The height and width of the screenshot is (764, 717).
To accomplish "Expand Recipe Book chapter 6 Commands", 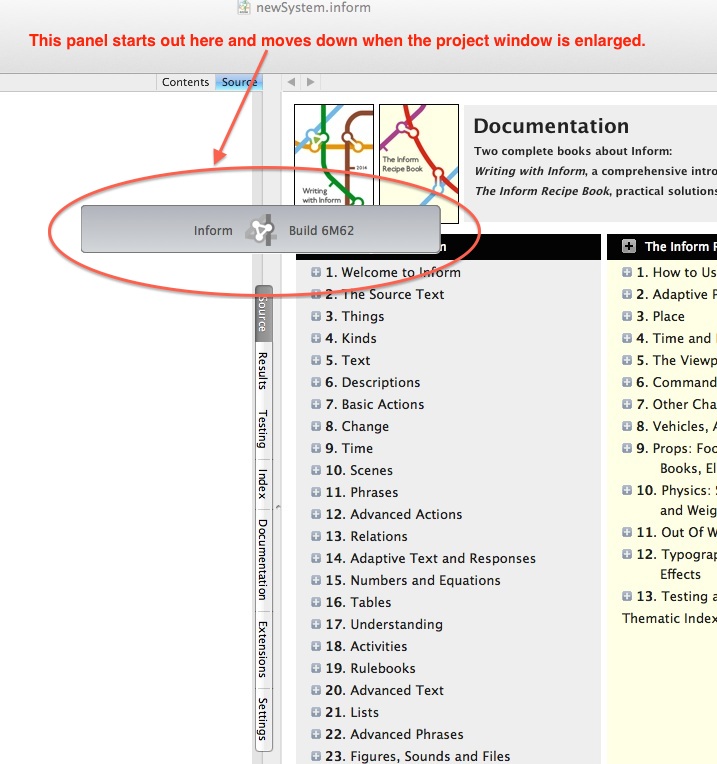I will [627, 382].
